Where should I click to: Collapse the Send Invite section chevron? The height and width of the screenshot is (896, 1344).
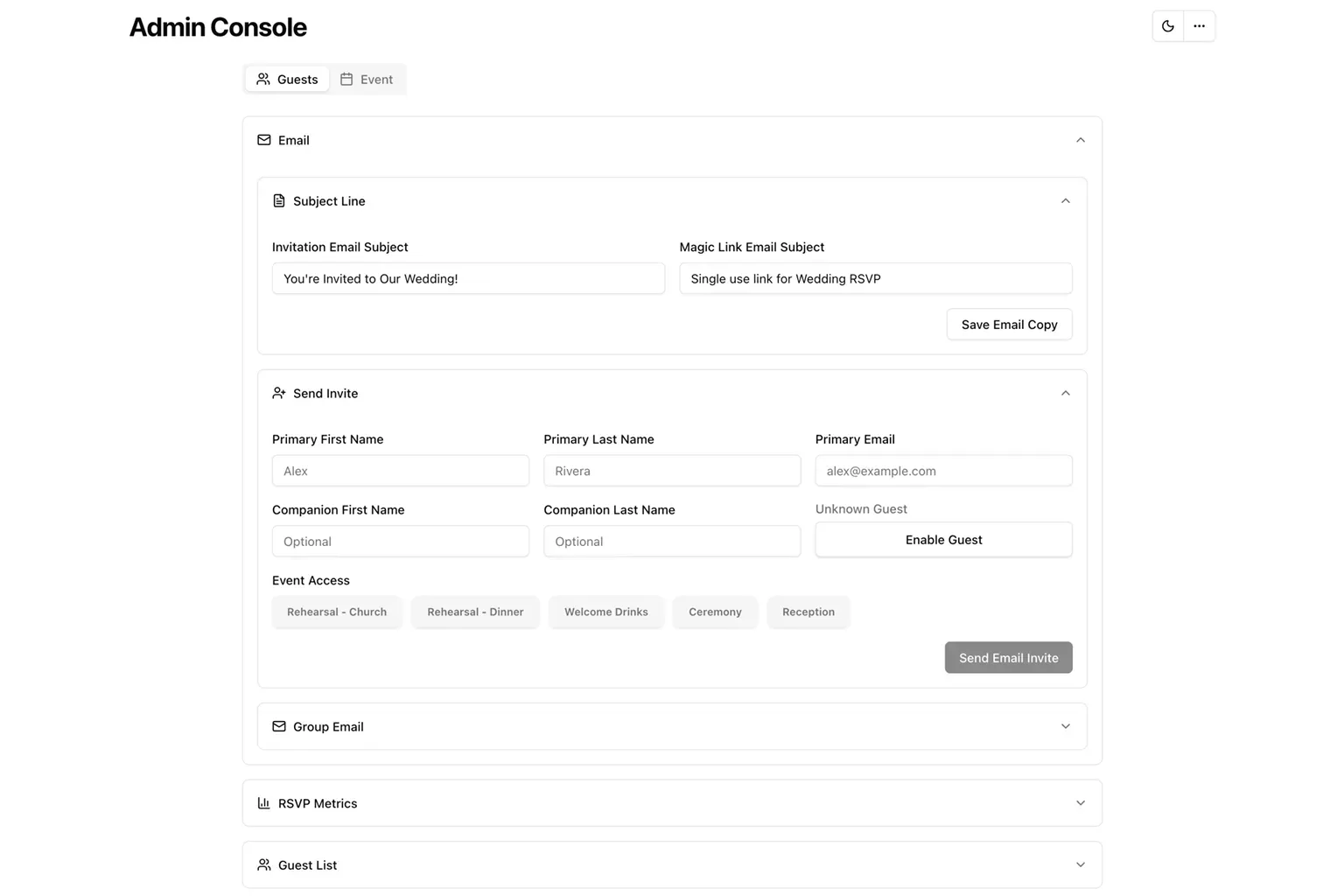click(1066, 394)
